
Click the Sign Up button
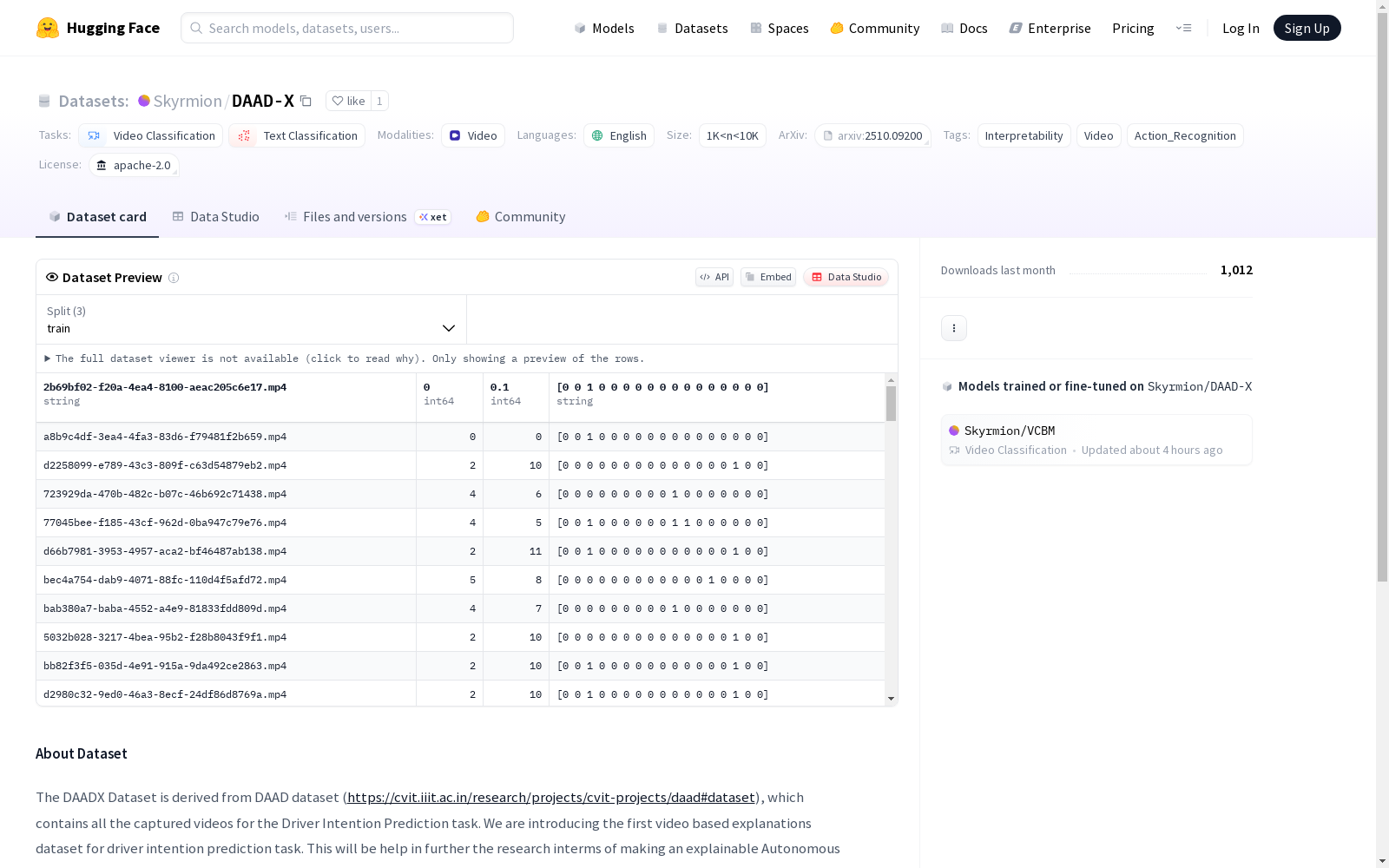(1307, 28)
